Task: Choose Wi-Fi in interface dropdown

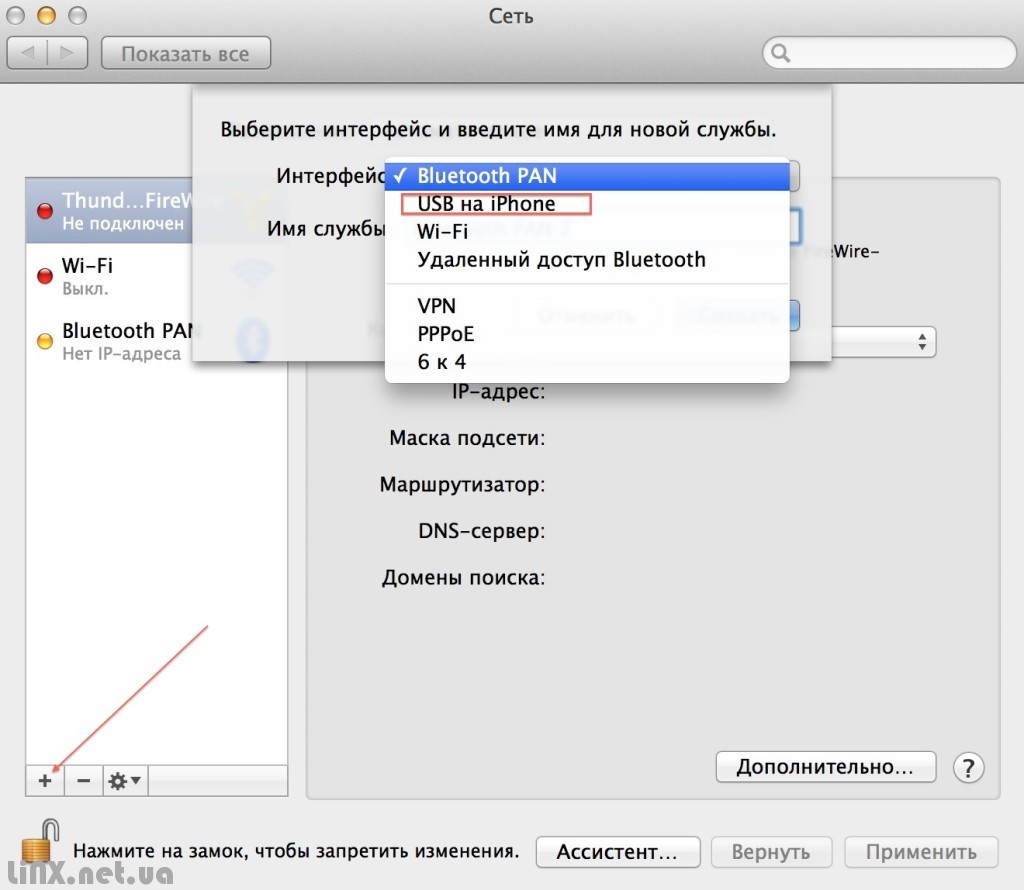Action: coord(587,231)
